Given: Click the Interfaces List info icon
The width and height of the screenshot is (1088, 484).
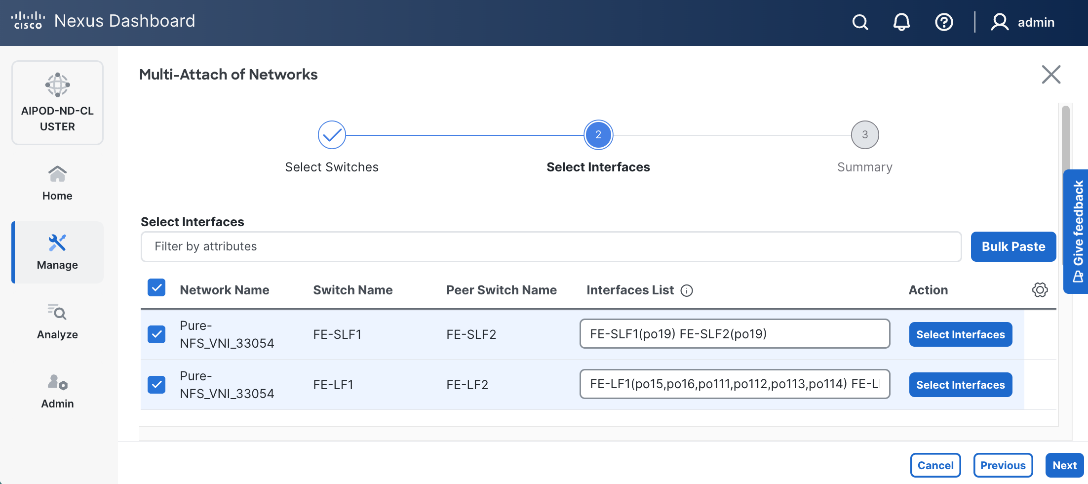Looking at the screenshot, I should pyautogui.click(x=687, y=291).
